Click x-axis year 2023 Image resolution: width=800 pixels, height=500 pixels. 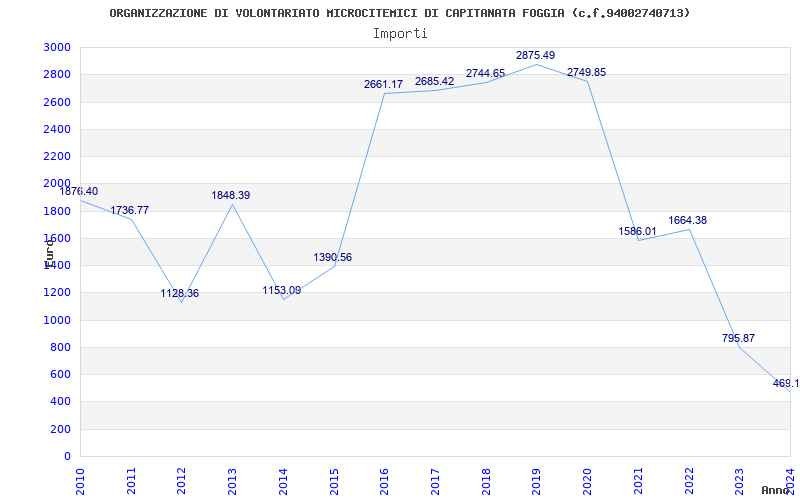coord(739,481)
